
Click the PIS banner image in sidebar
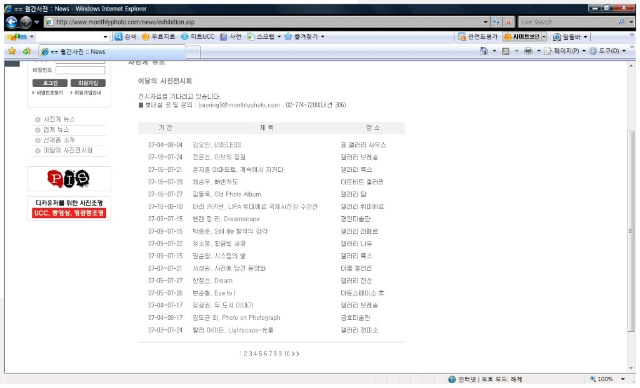coord(69,178)
